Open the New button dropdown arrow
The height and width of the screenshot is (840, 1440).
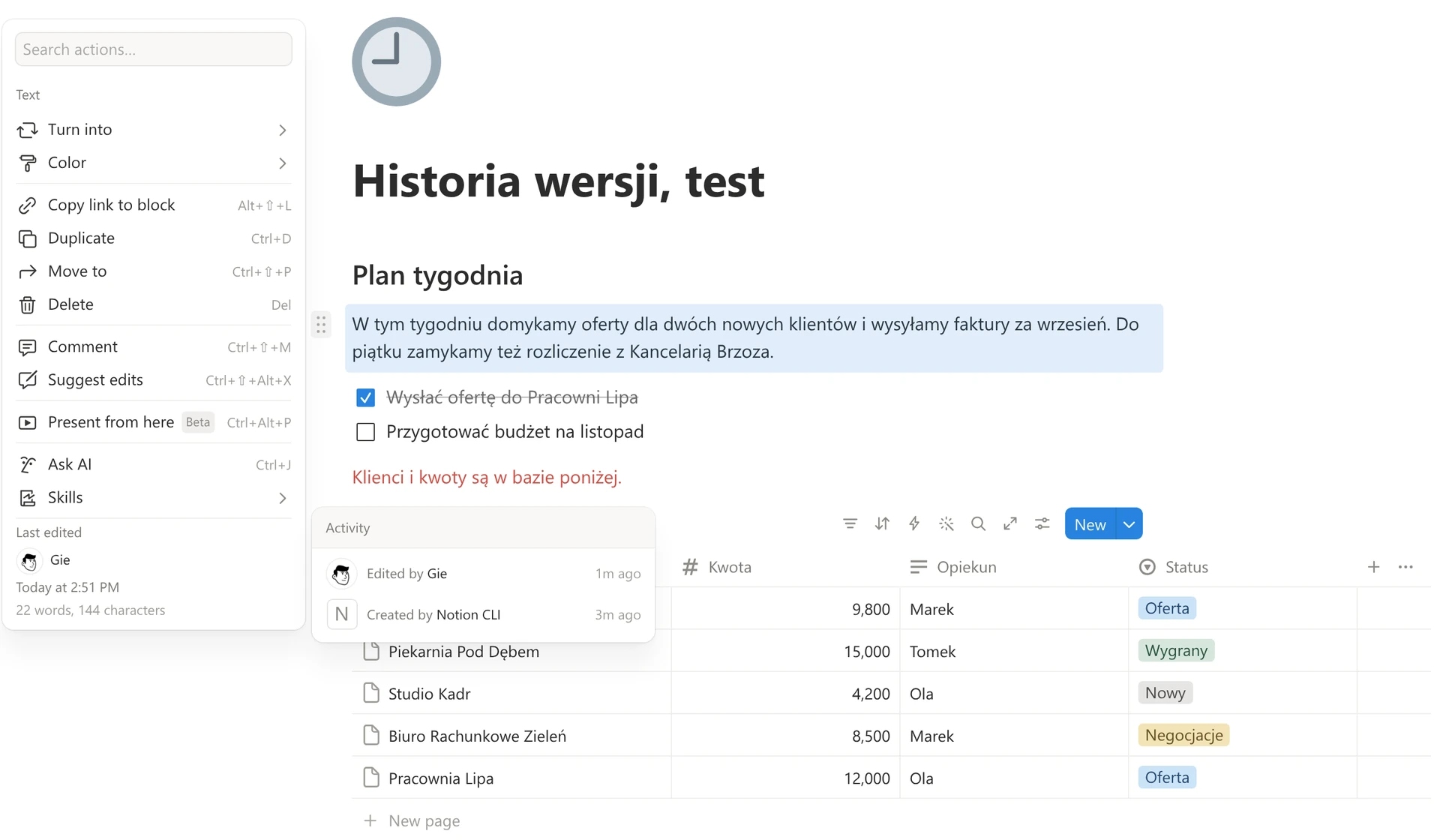(1129, 524)
